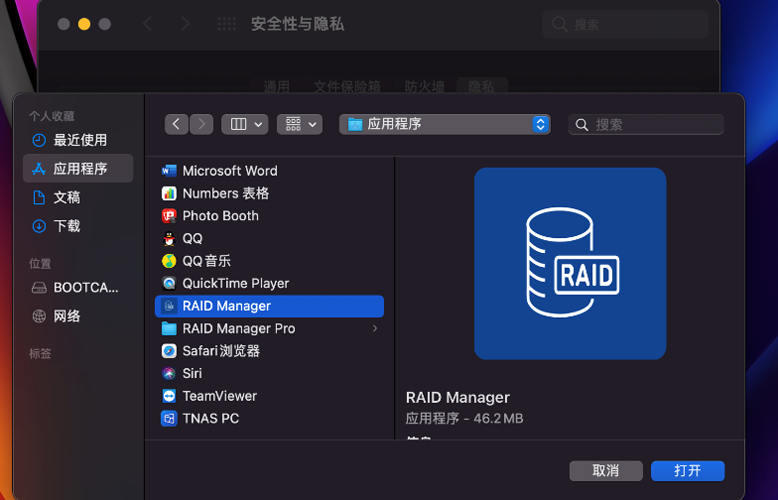Select BOOTCA... location in sidebar
This screenshot has height=500, width=778.
(78, 288)
